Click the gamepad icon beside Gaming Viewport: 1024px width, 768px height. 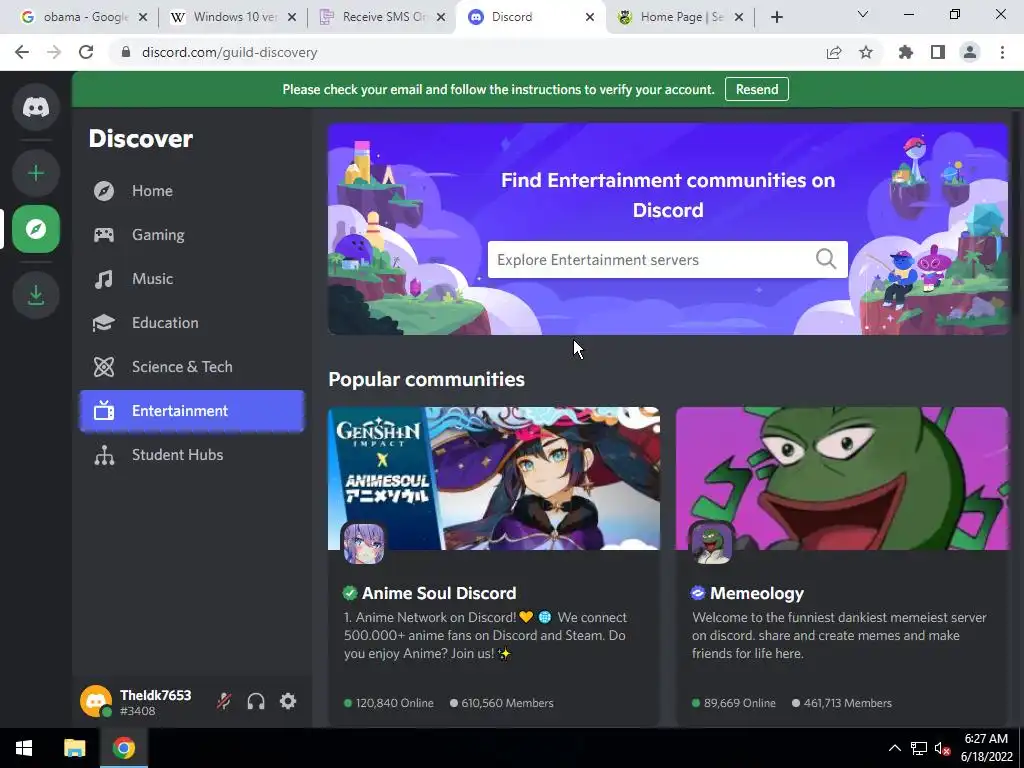pos(104,234)
